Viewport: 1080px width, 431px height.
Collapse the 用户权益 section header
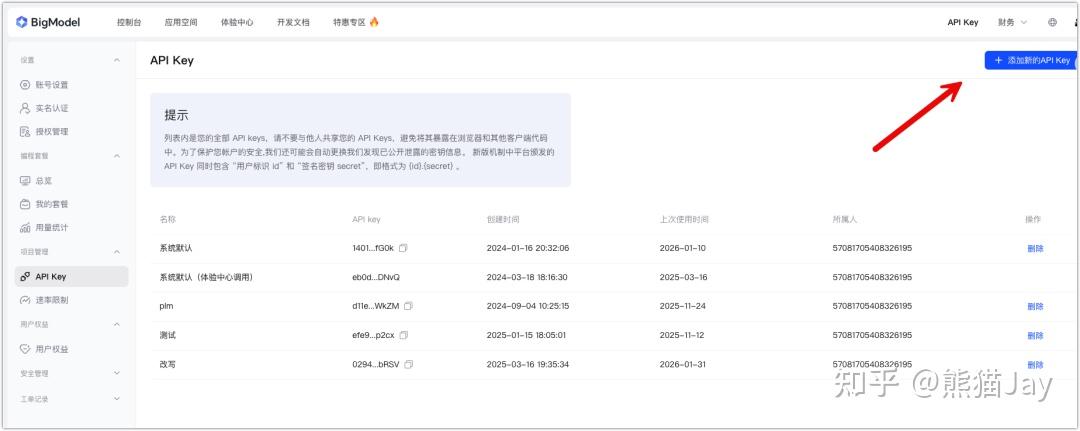click(x=116, y=324)
